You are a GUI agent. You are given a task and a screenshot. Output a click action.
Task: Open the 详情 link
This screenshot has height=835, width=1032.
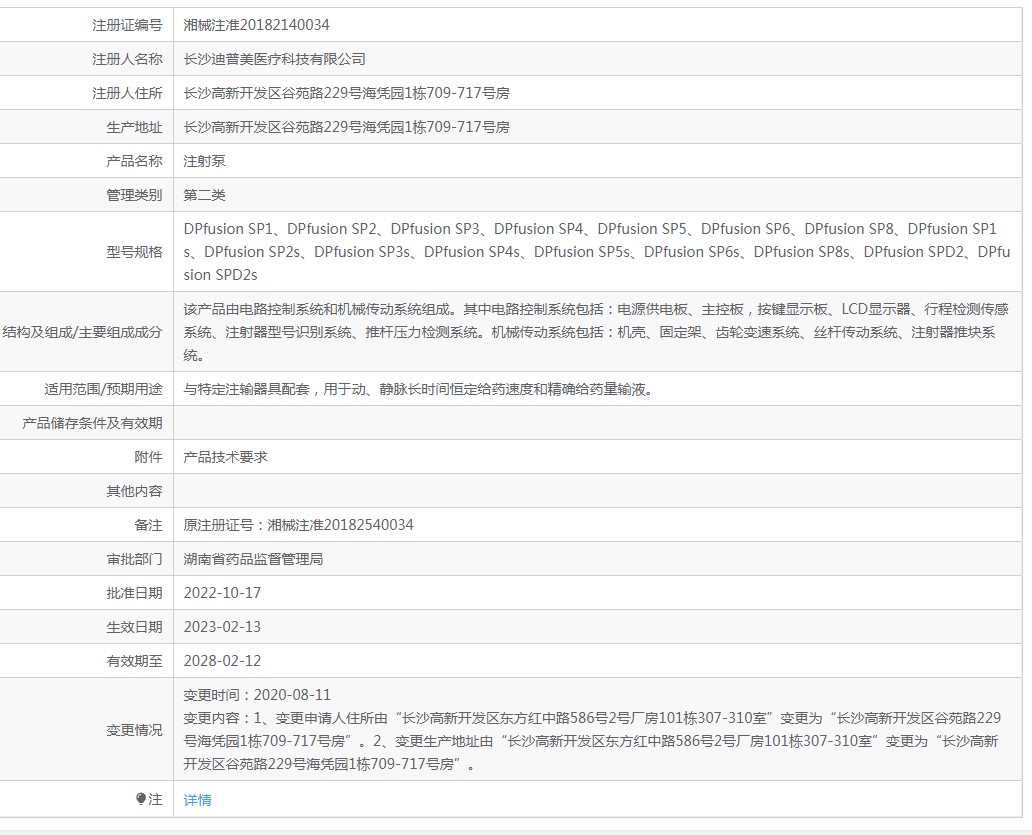coord(197,799)
